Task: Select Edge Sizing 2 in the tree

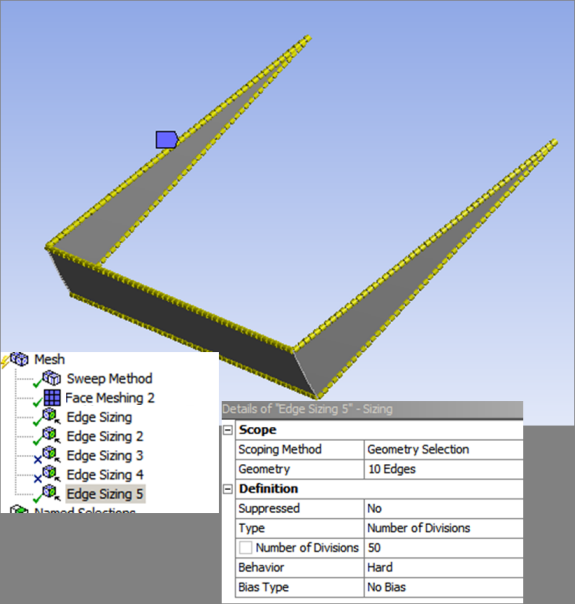Action: 105,436
